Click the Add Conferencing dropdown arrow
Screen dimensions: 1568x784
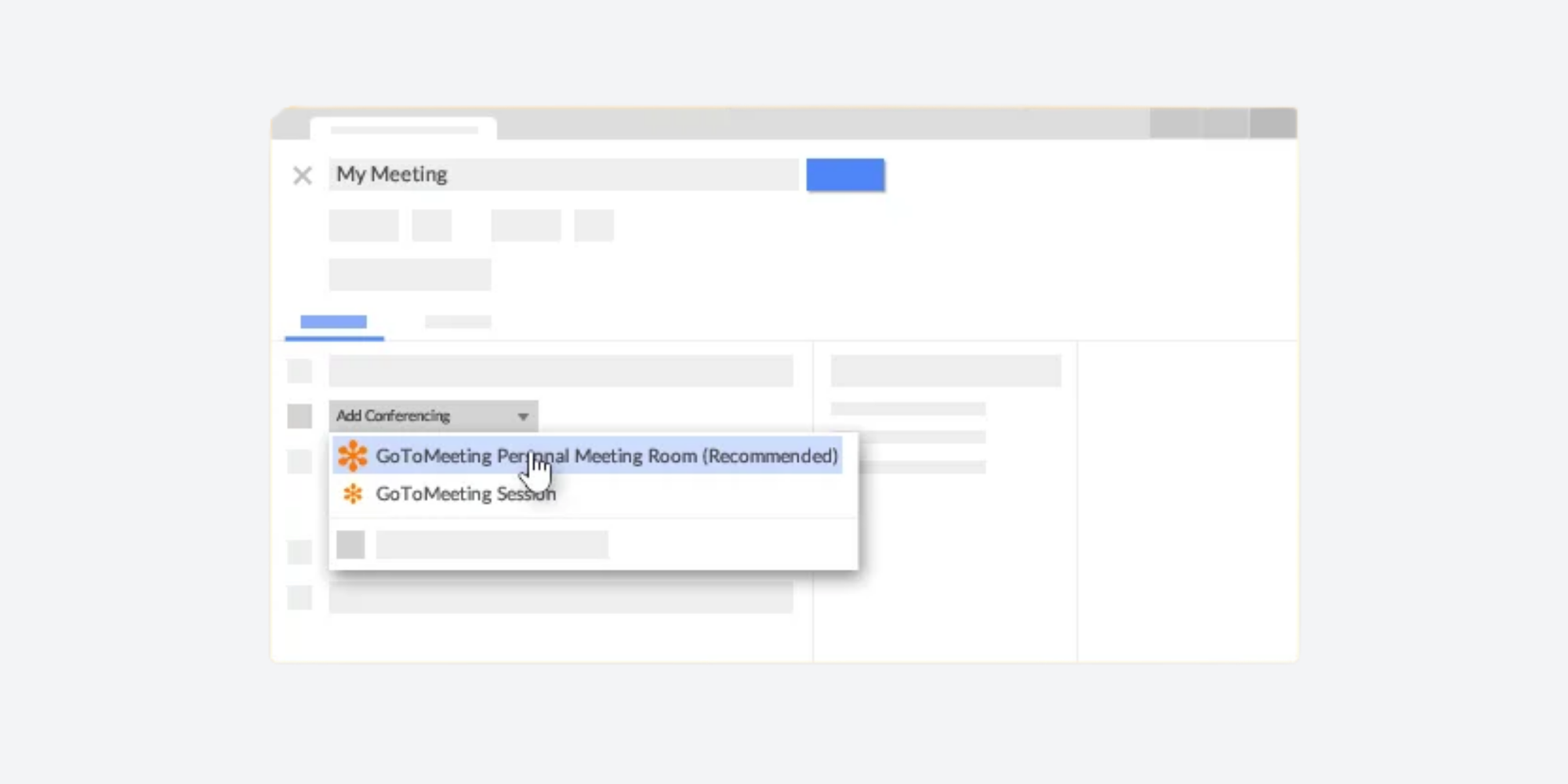(523, 416)
